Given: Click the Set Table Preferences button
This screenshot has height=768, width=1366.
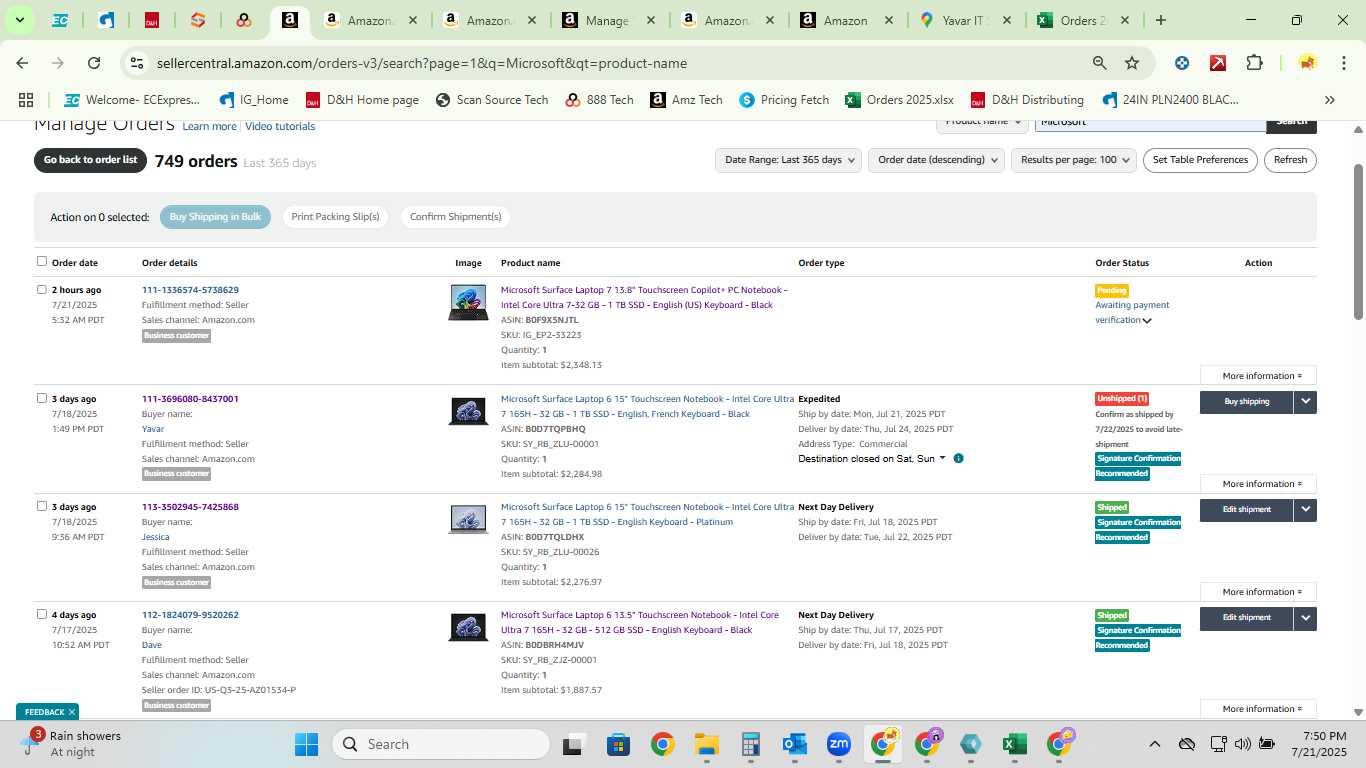Looking at the screenshot, I should (x=1200, y=160).
